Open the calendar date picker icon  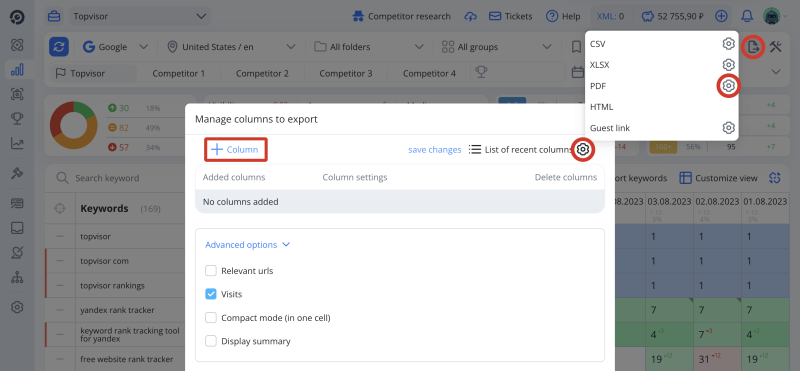click(578, 72)
